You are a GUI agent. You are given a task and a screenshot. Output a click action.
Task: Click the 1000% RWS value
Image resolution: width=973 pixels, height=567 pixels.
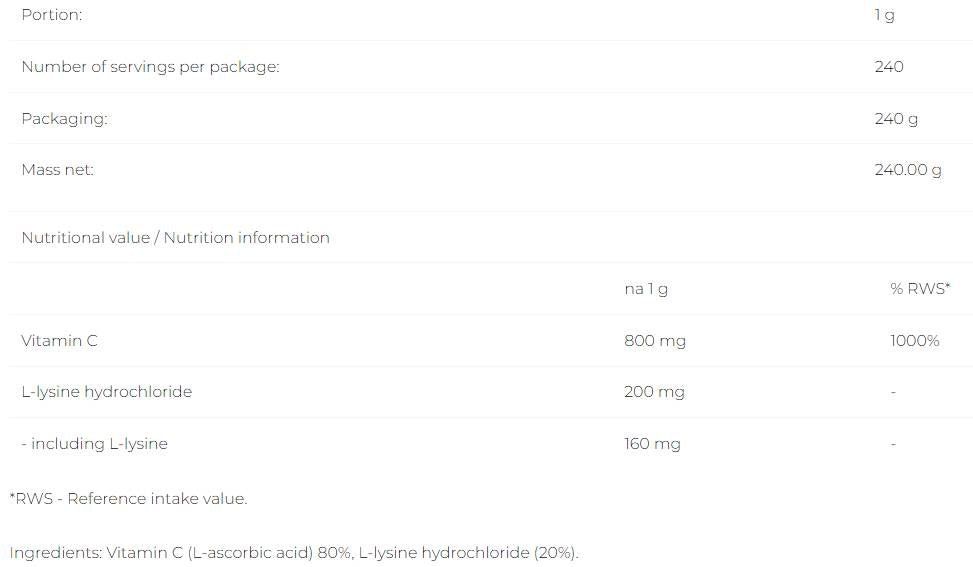click(914, 341)
